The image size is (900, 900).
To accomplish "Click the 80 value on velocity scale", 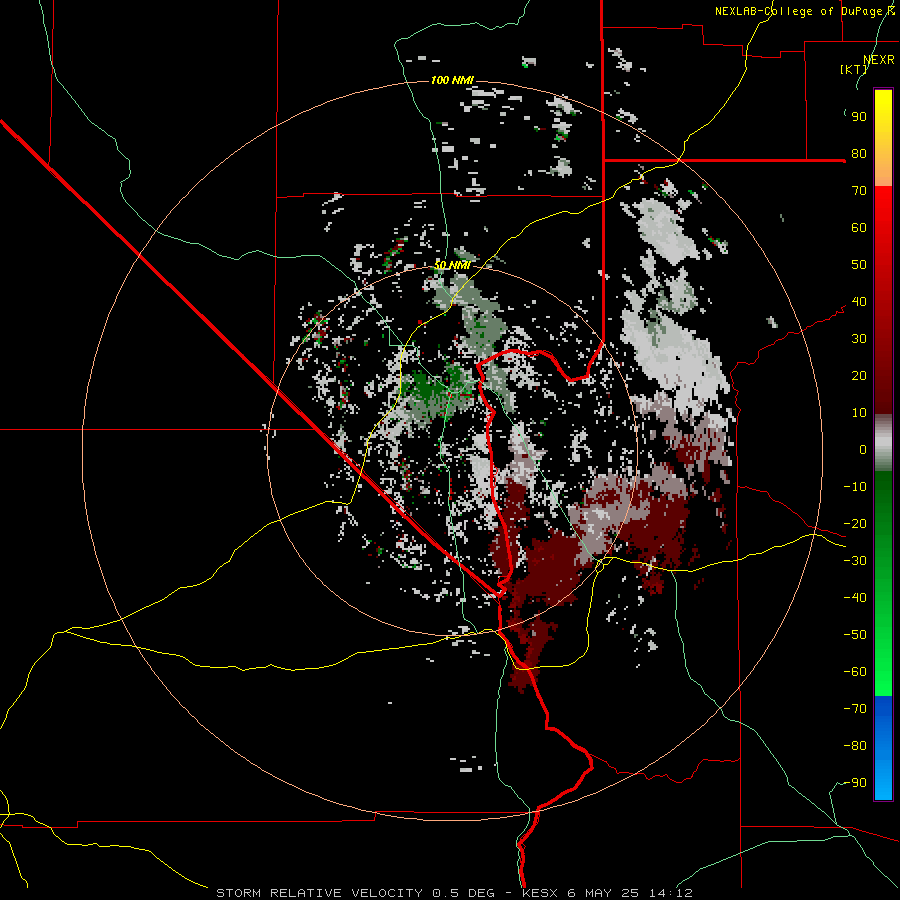I will pos(859,154).
